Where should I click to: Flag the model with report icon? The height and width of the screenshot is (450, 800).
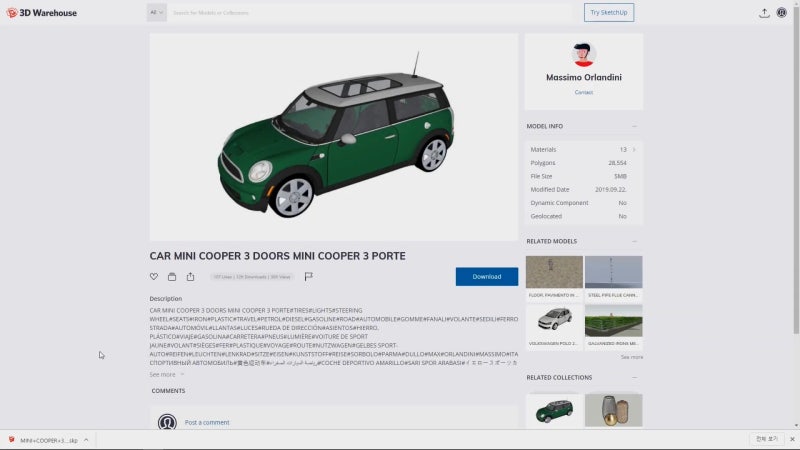308,277
